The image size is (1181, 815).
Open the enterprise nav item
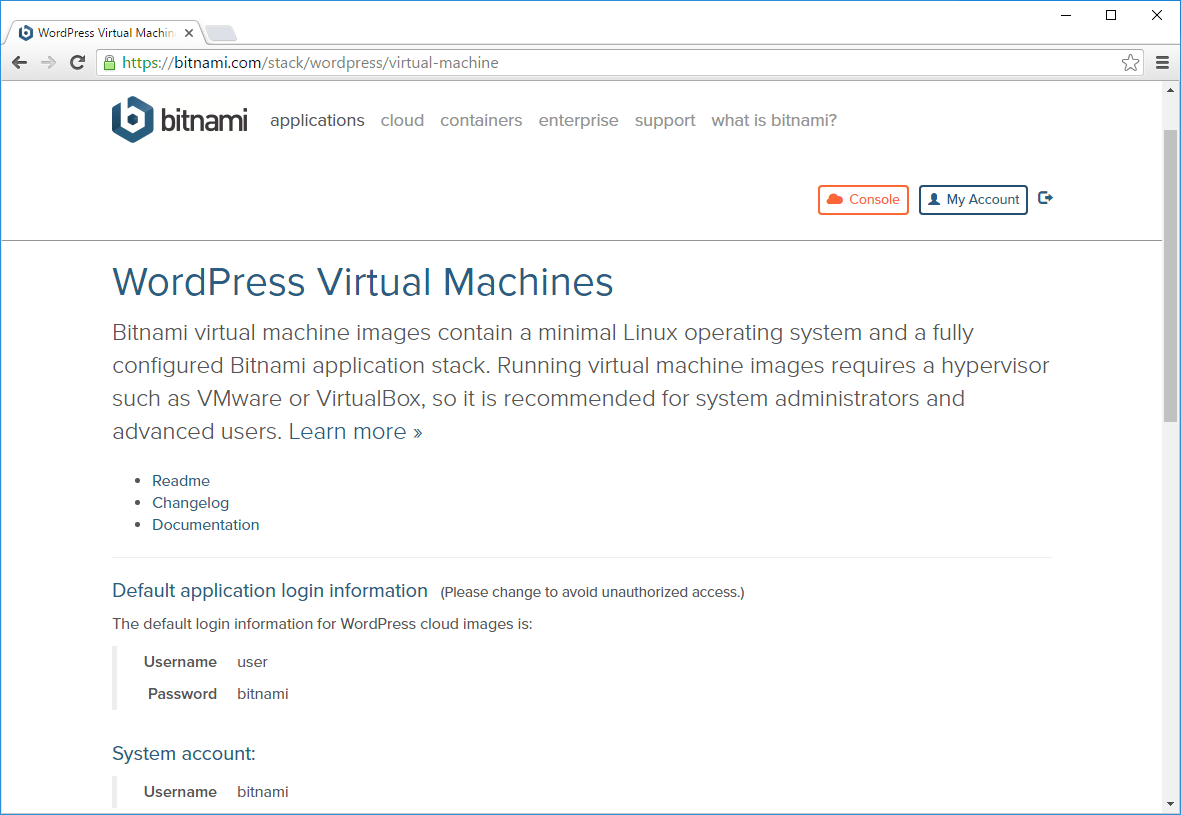[578, 121]
